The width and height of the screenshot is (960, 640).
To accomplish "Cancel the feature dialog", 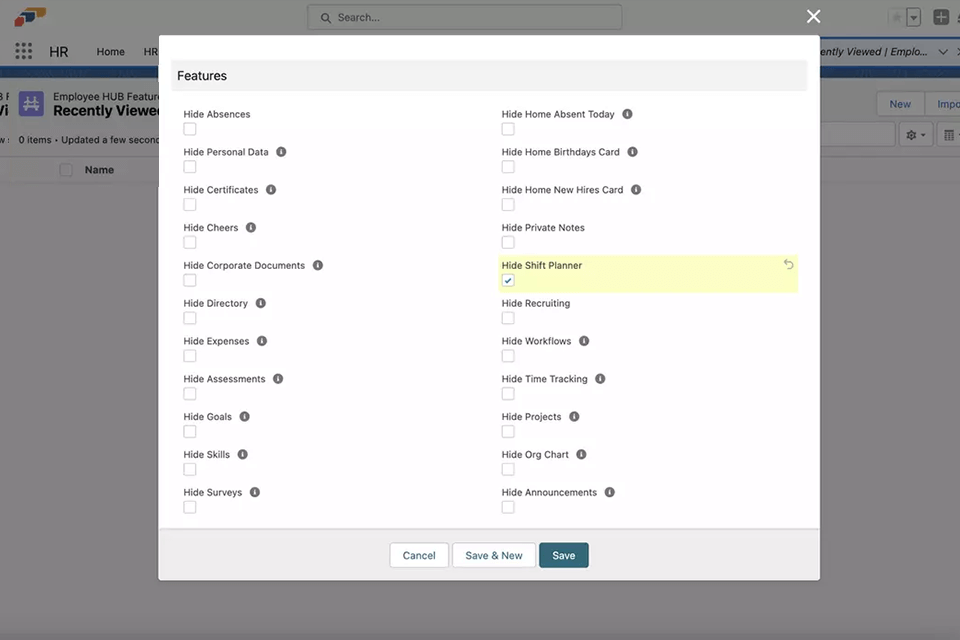I will [419, 555].
